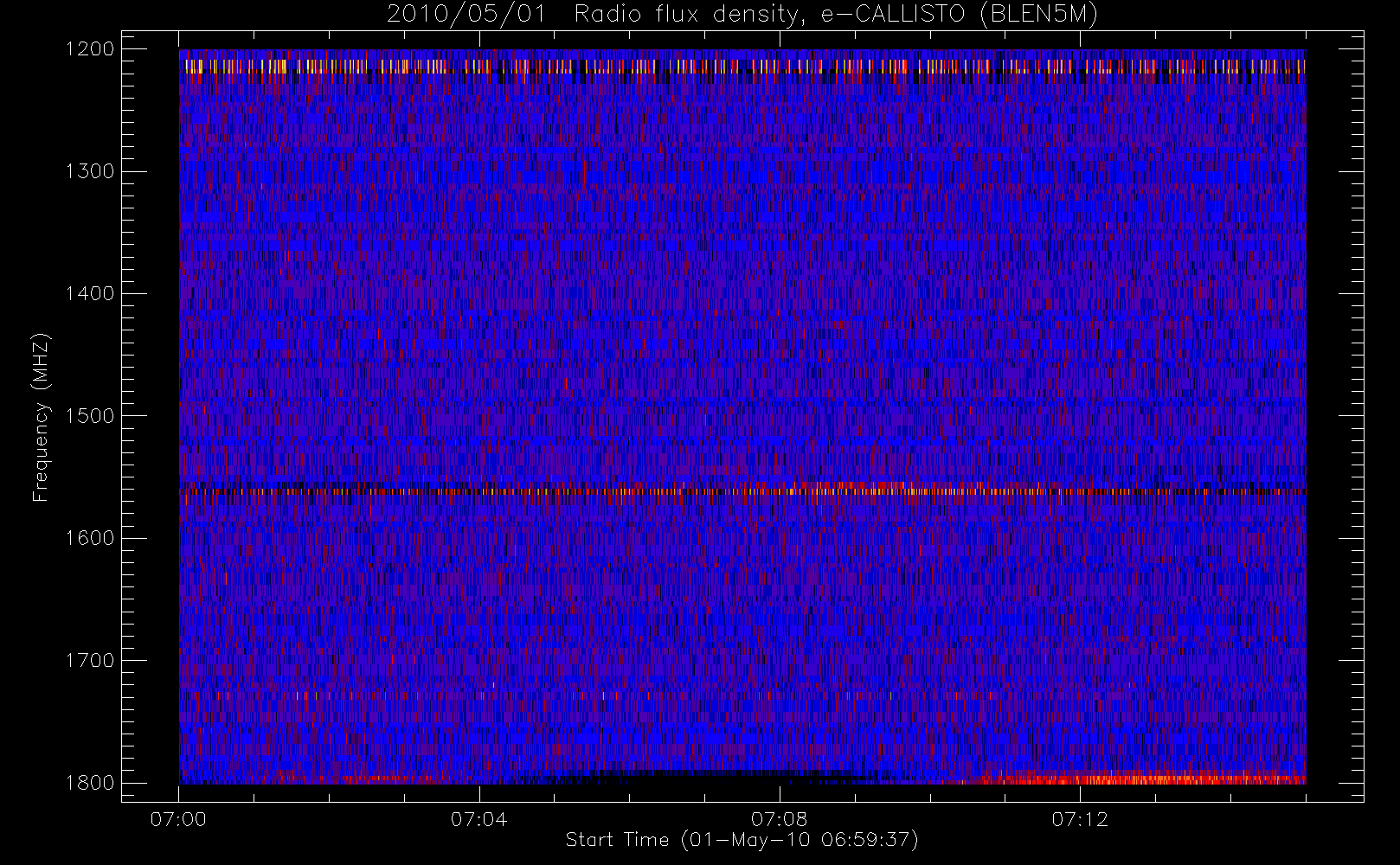The image size is (1400, 865).
Task: Select the 1800 frequency tick label
Action: click(x=90, y=783)
